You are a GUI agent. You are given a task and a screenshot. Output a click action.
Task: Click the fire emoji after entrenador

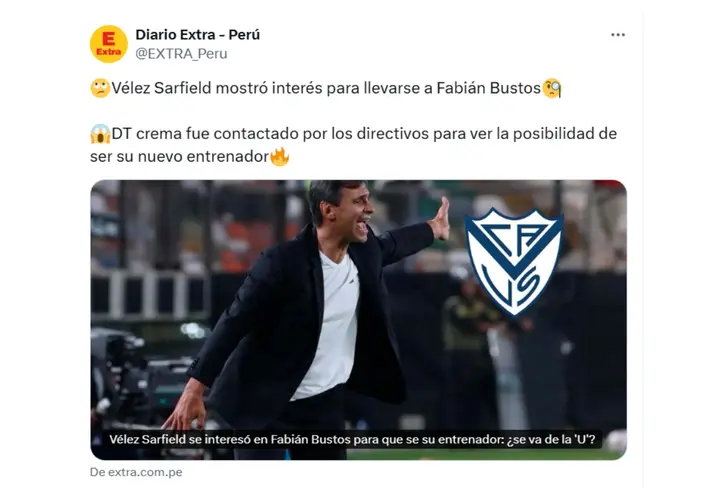coord(280,156)
